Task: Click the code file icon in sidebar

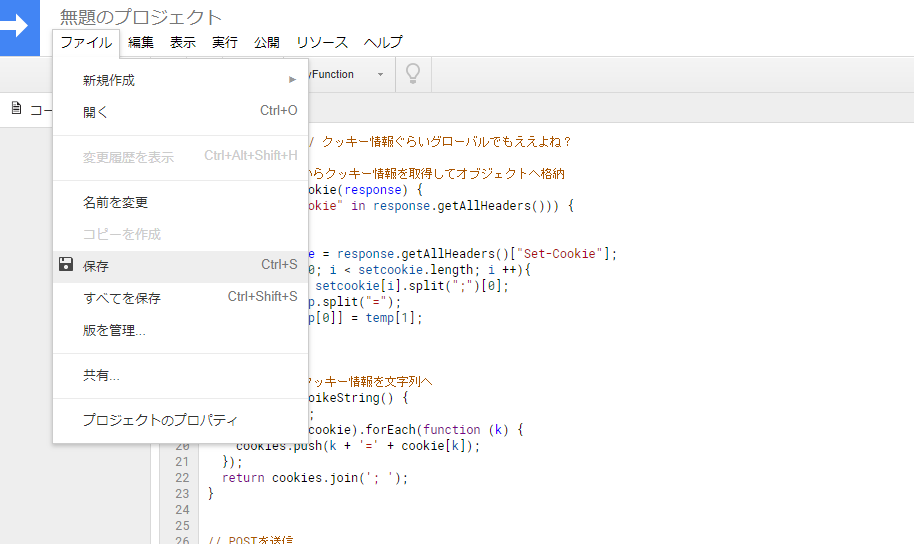Action: (16, 109)
